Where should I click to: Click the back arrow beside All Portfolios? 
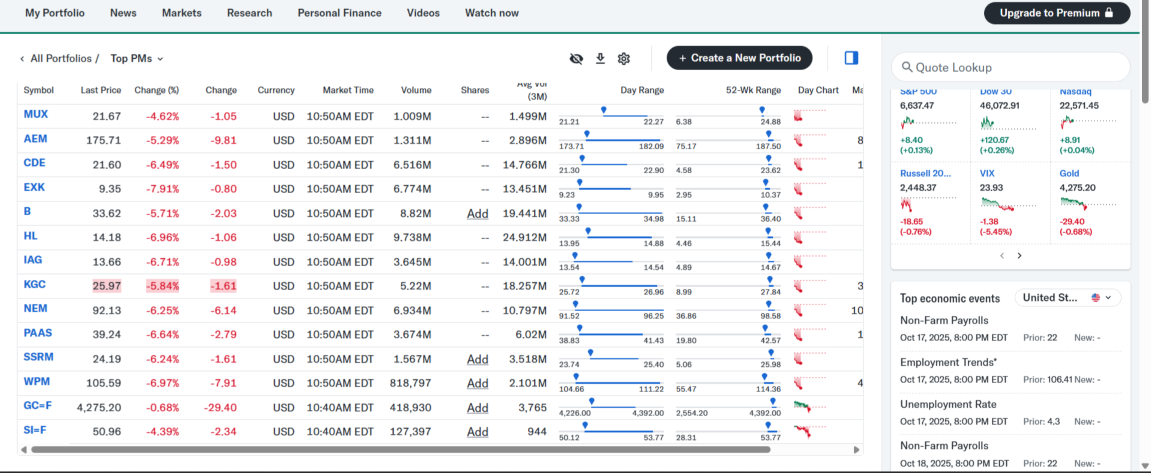click(22, 59)
